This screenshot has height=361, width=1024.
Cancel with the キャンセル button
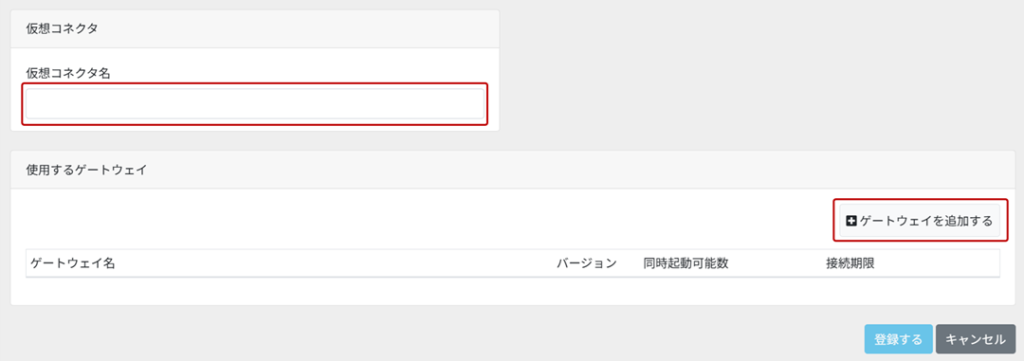pyautogui.click(x=975, y=339)
